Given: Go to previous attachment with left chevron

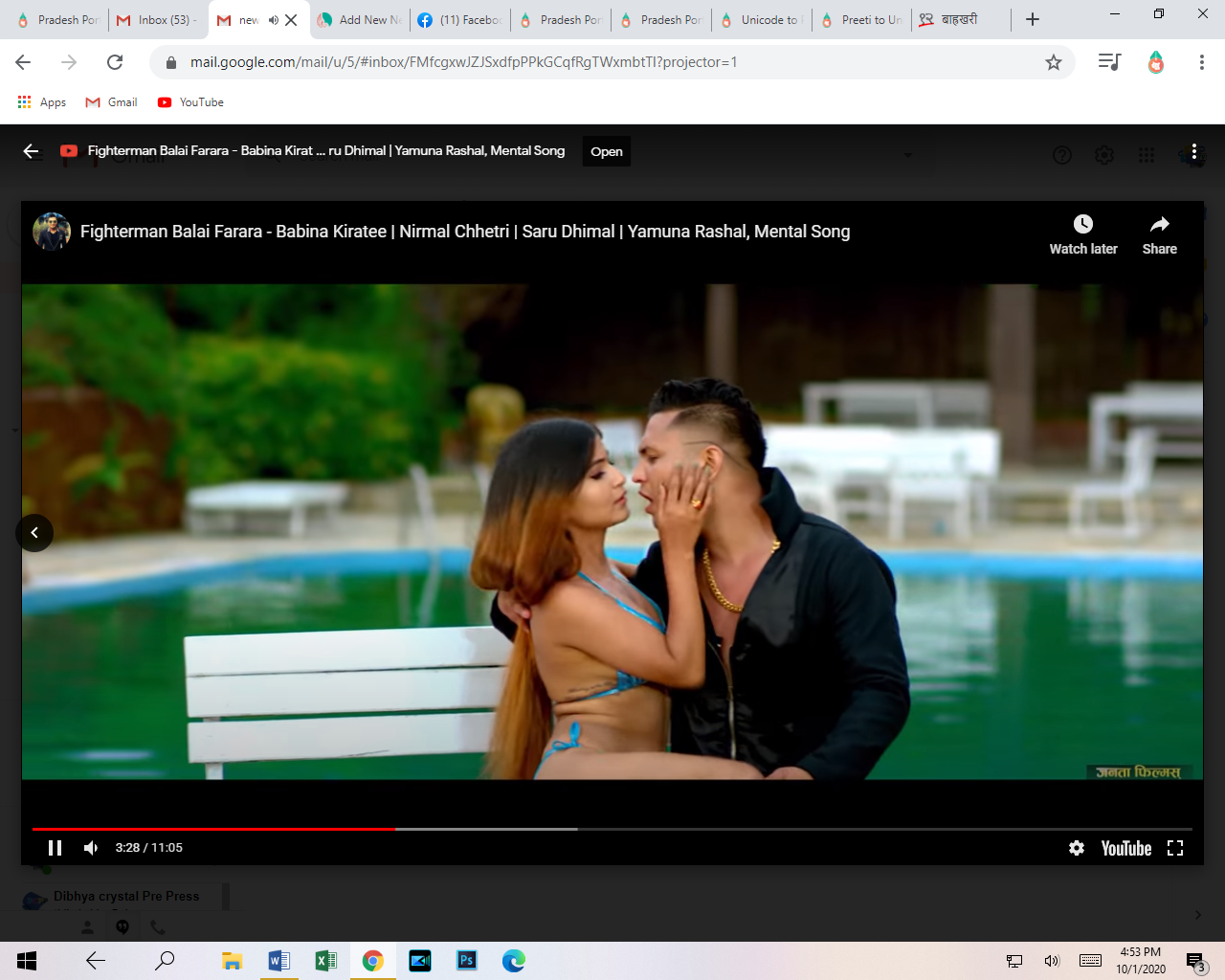Looking at the screenshot, I should pos(34,533).
